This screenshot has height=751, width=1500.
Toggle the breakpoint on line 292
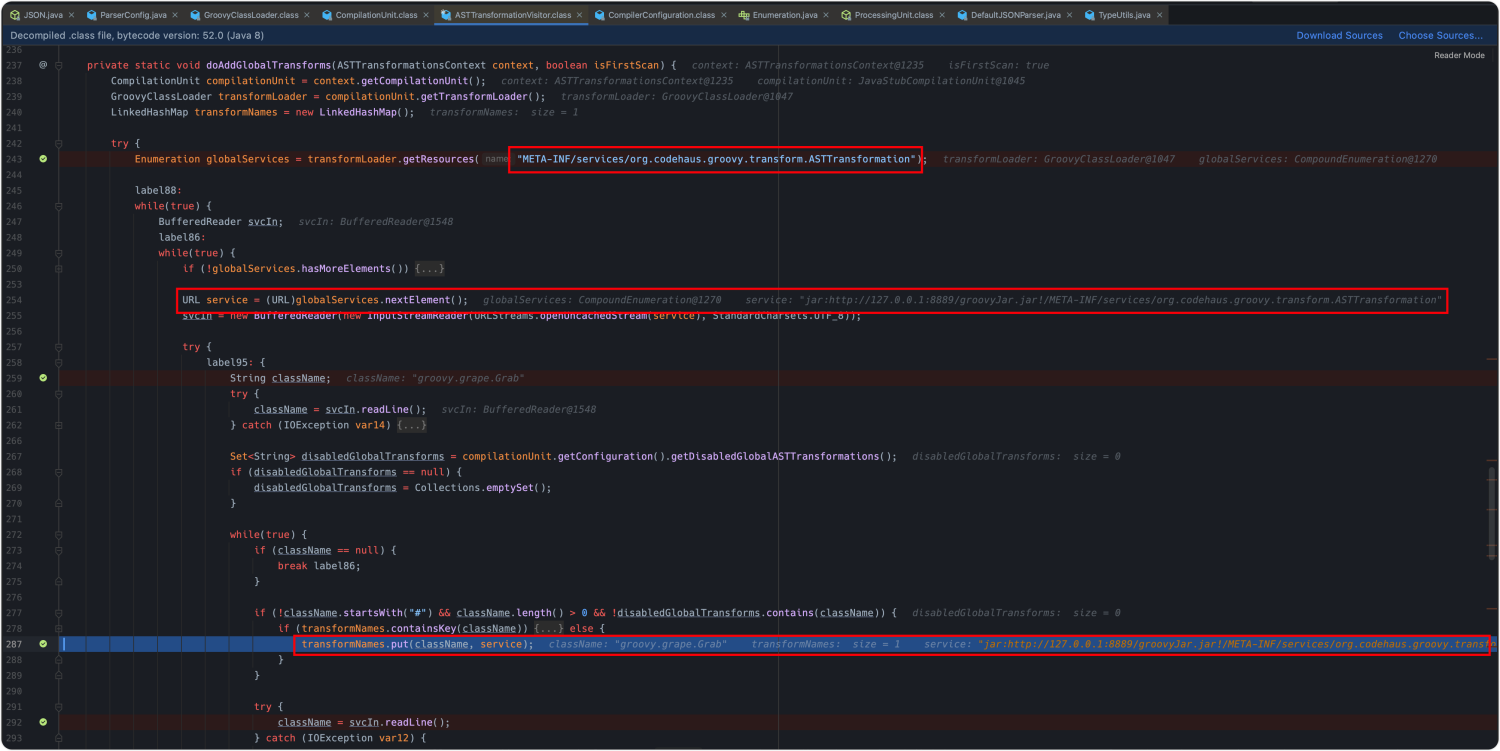coord(43,722)
